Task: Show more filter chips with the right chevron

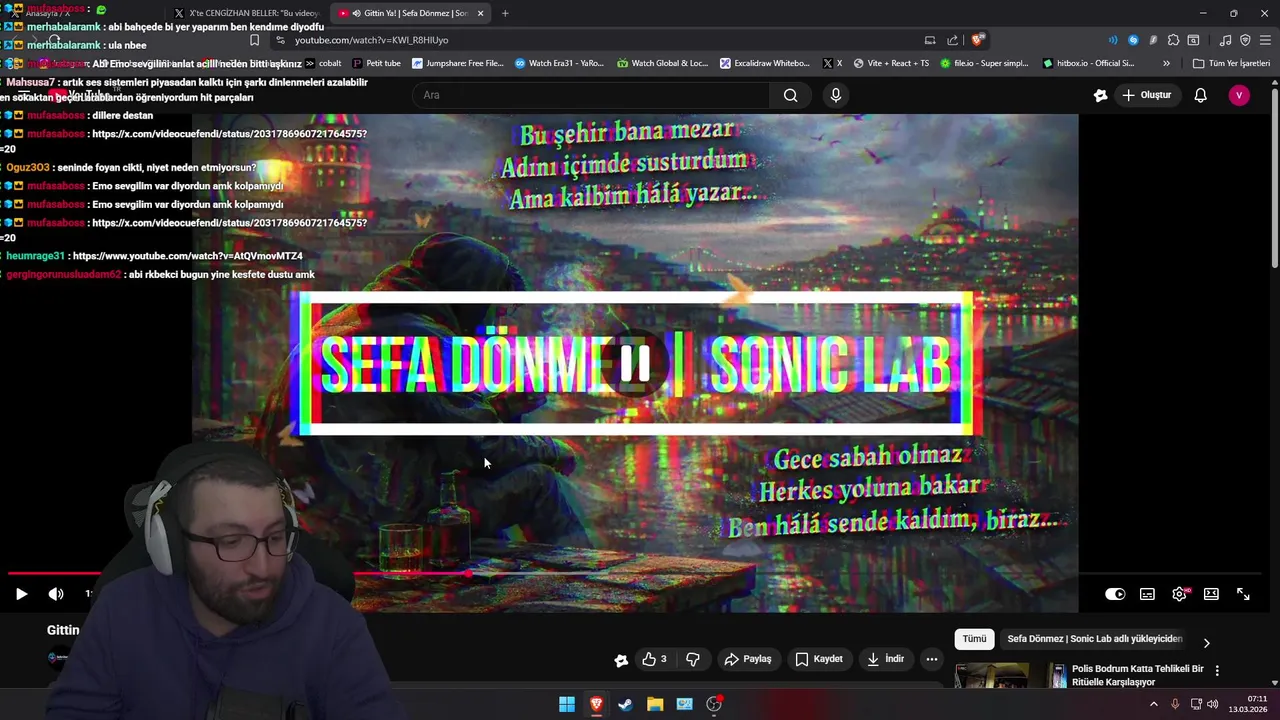Action: click(x=1206, y=643)
